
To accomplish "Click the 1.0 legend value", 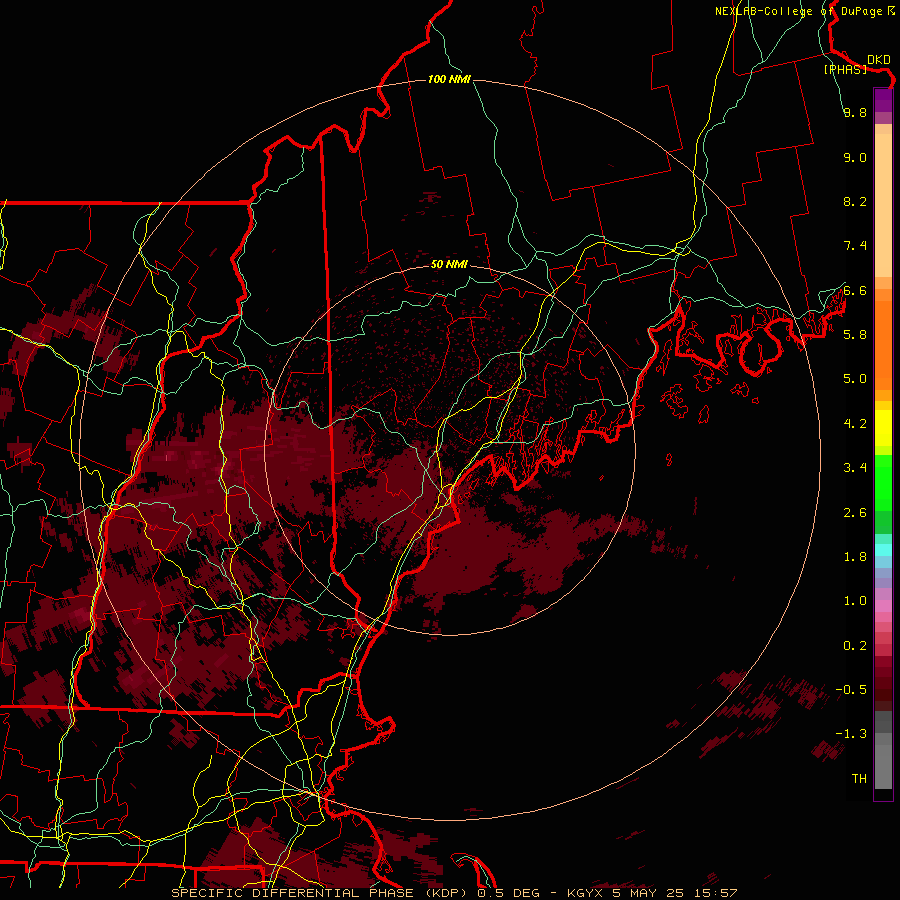I will pyautogui.click(x=855, y=601).
